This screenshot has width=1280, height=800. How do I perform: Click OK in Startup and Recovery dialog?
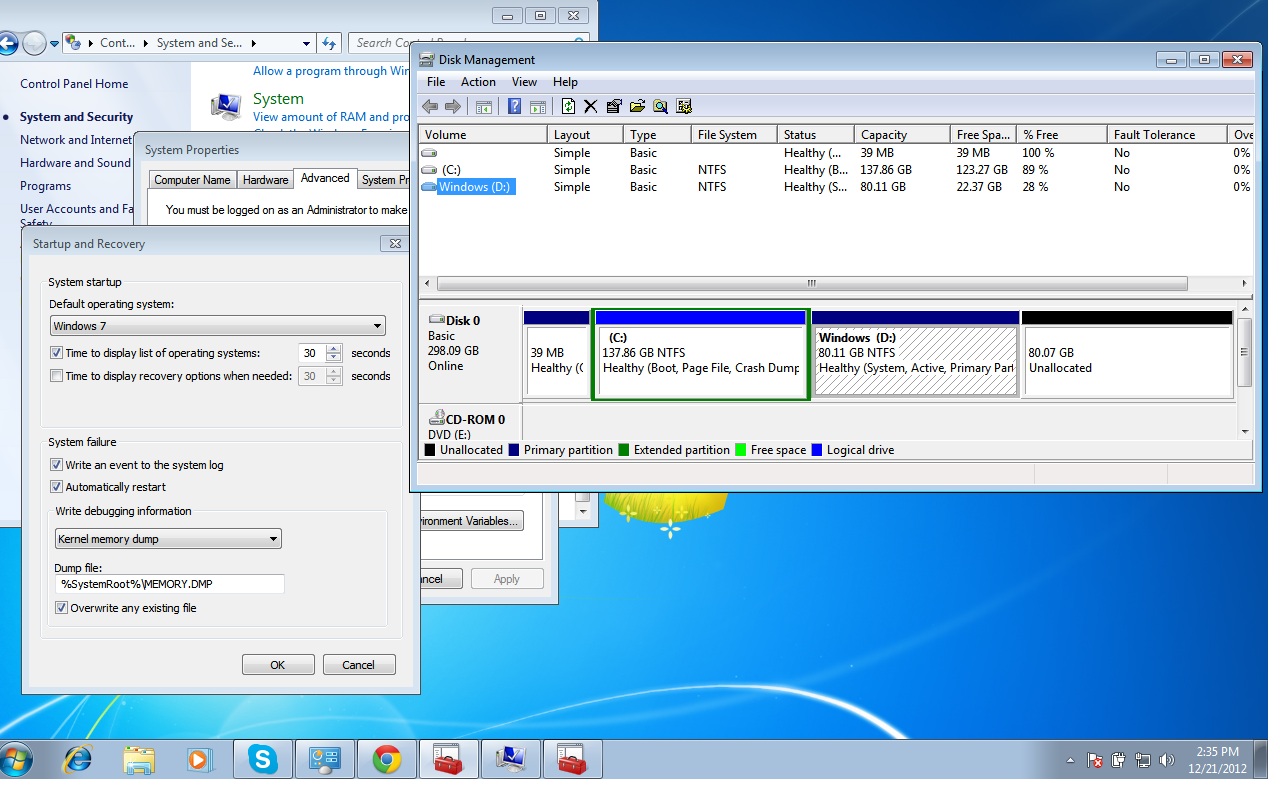278,665
